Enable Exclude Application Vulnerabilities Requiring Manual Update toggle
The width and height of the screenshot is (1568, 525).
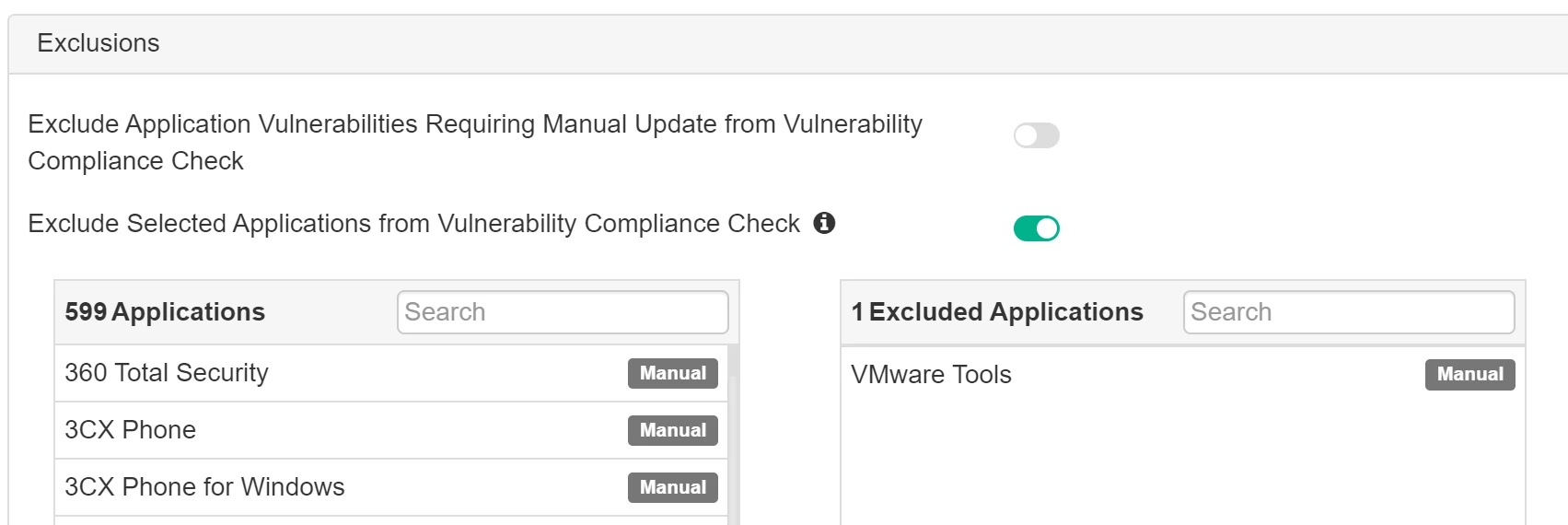point(1037,135)
